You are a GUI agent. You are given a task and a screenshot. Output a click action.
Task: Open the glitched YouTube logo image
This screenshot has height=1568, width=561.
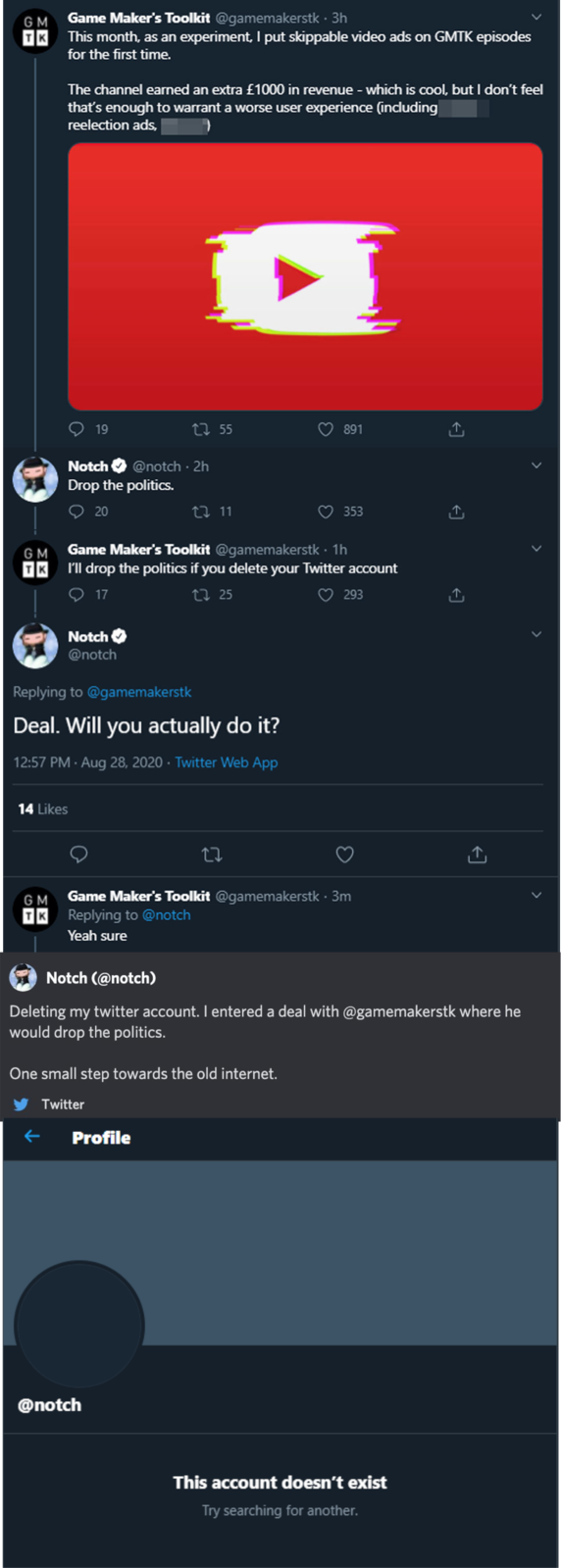[x=305, y=276]
